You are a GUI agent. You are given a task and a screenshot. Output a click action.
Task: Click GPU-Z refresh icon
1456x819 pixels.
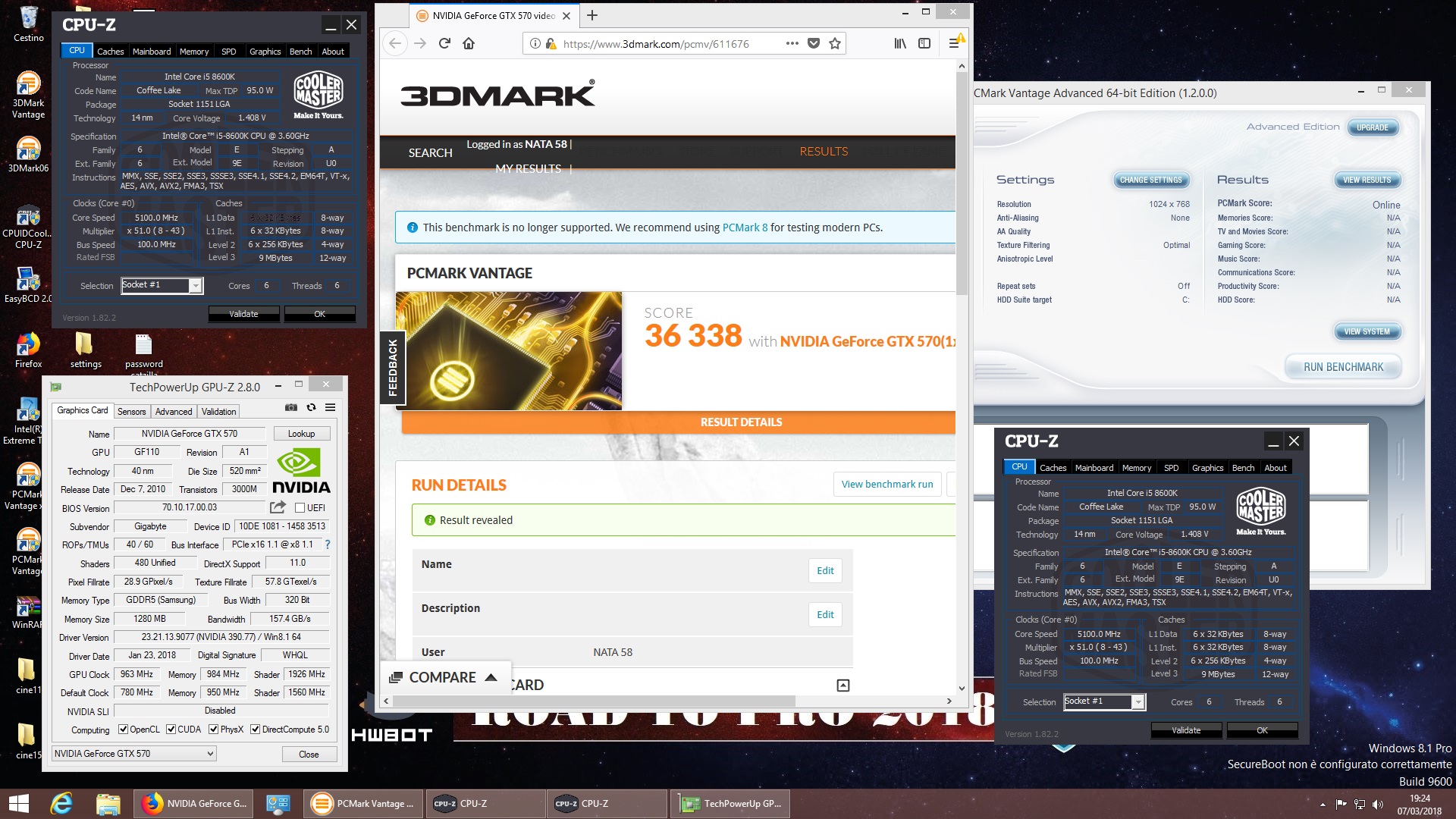(x=311, y=407)
